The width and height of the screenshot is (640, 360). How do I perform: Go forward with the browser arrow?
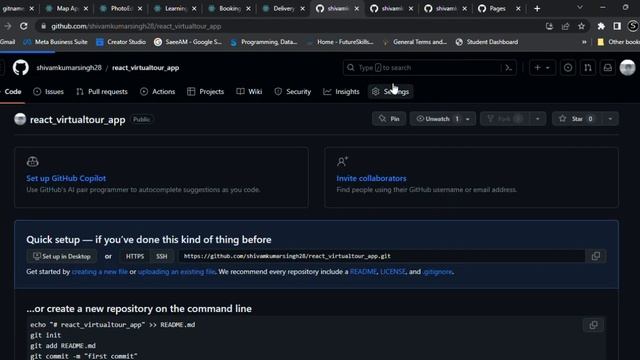(x=8, y=26)
